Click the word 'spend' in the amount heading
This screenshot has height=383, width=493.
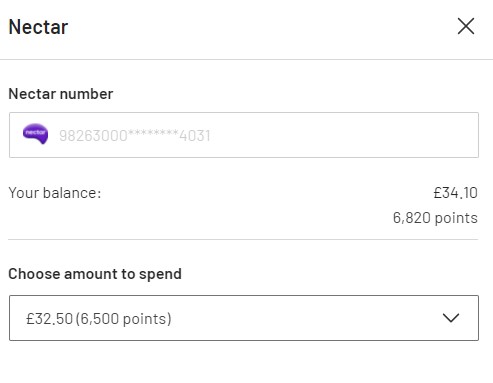[160, 274]
